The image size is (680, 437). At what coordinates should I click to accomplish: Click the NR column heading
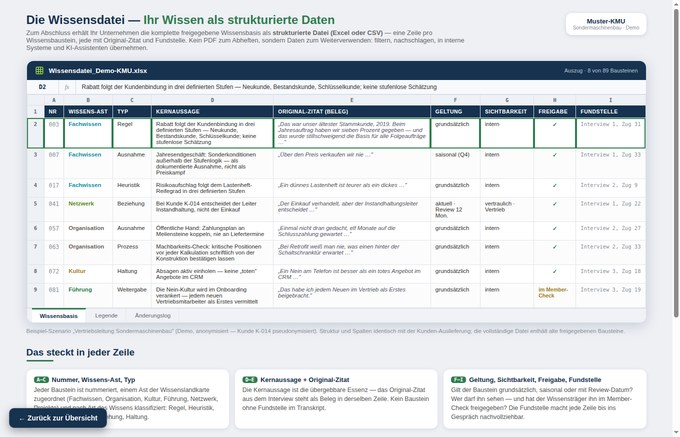point(53,111)
